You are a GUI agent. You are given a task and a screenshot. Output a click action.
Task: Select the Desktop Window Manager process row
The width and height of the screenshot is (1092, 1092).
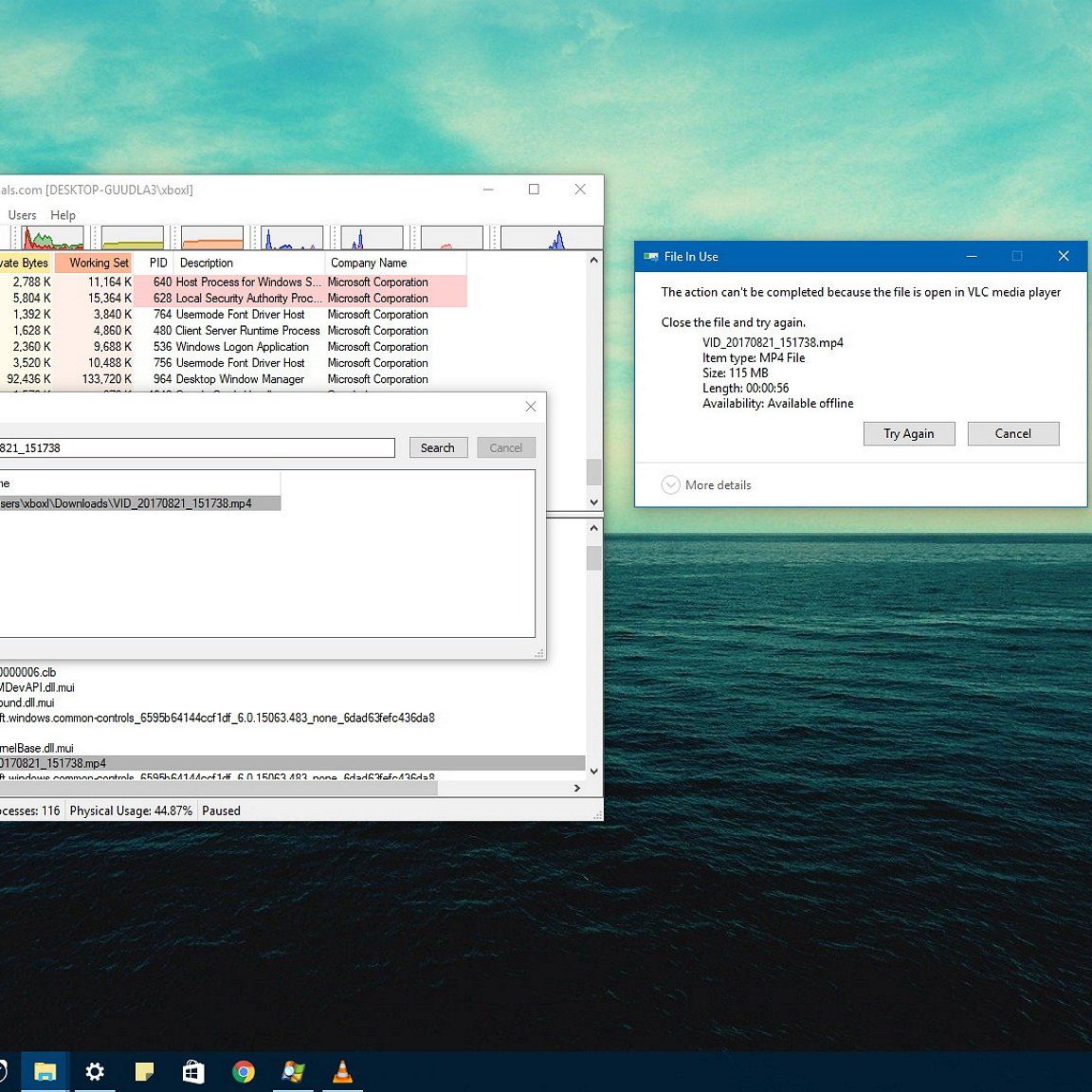[x=240, y=379]
